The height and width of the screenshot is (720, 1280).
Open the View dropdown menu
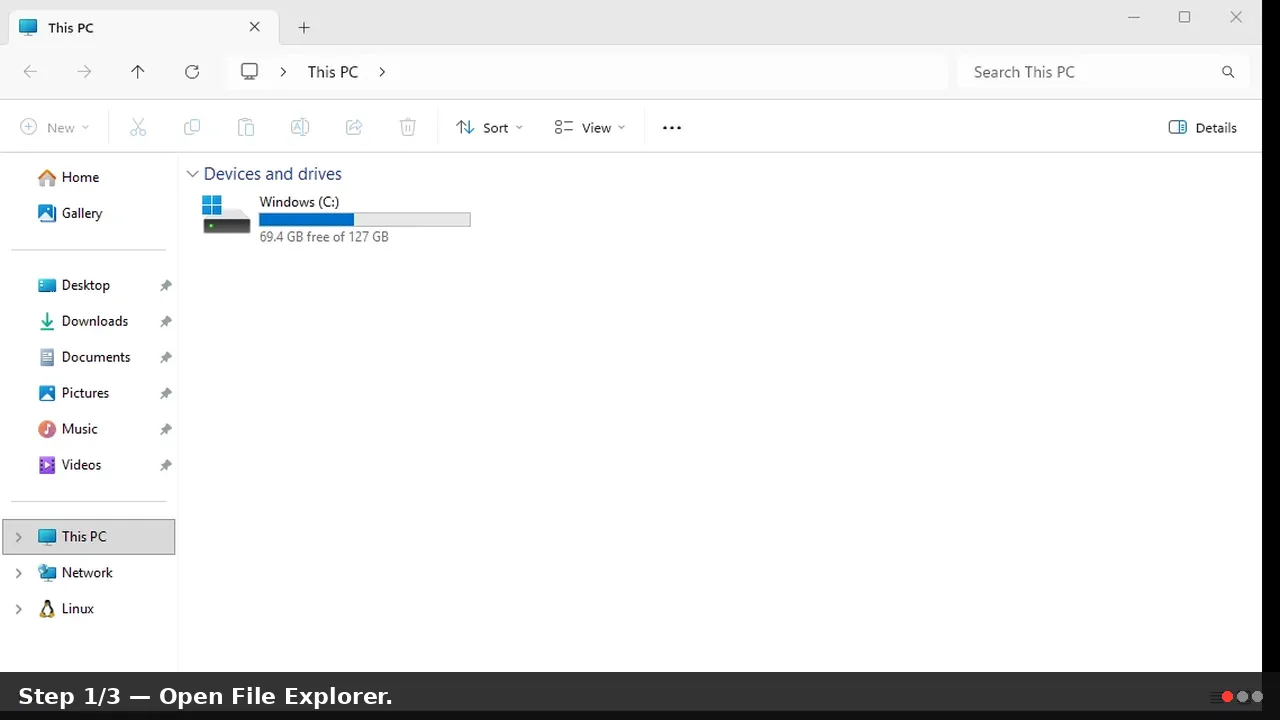click(590, 127)
